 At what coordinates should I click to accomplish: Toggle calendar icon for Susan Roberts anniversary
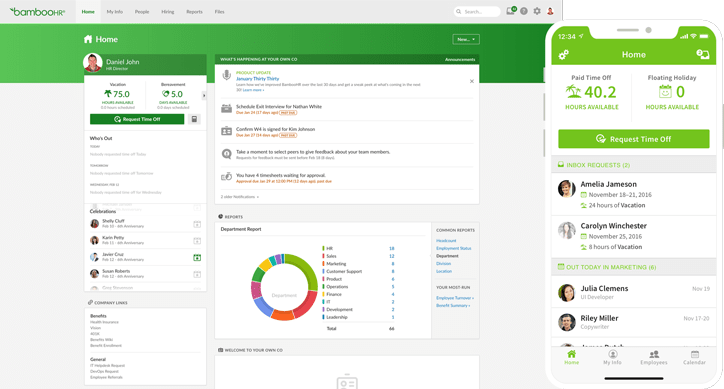tap(197, 274)
